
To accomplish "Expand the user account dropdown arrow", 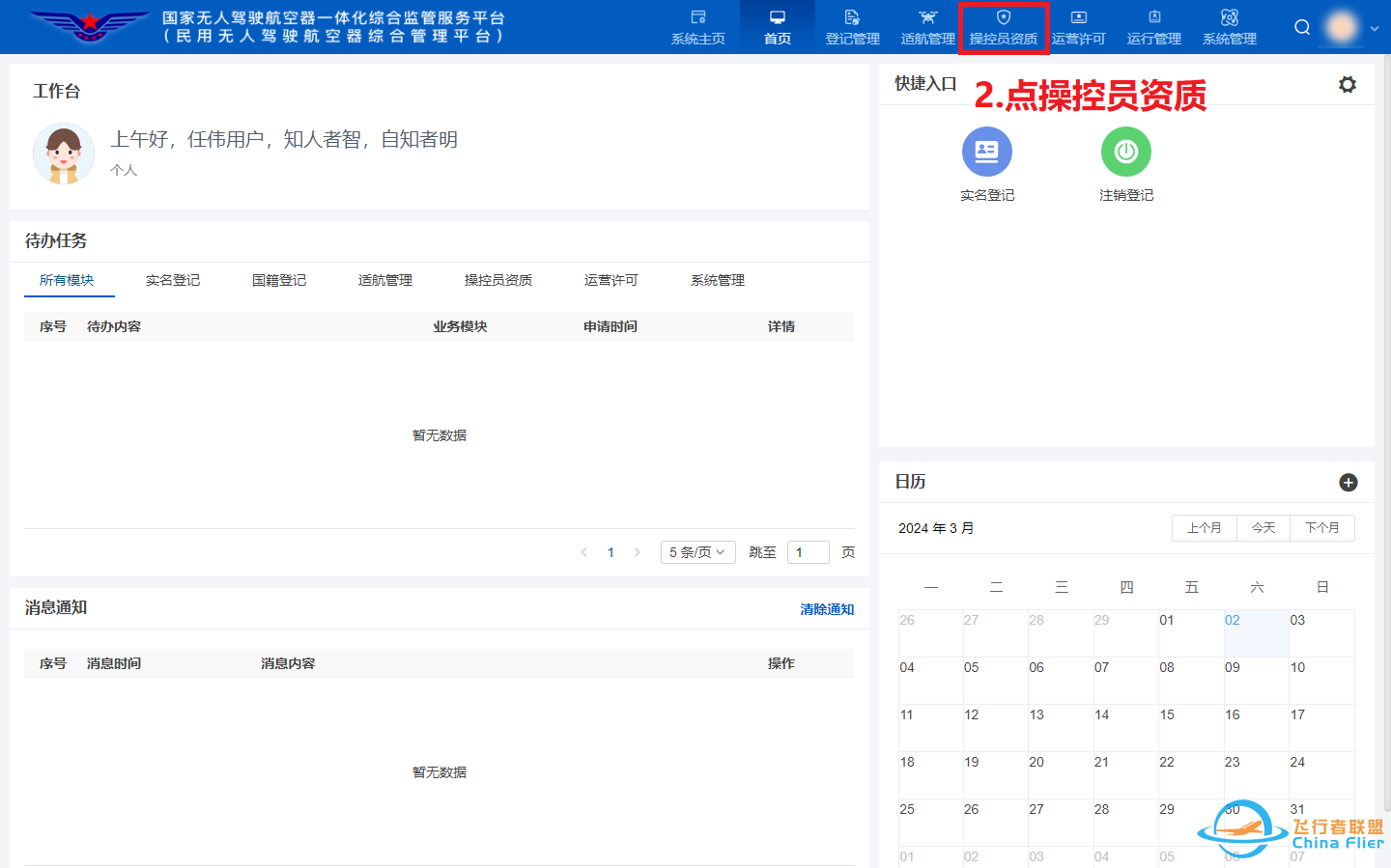I will pos(1375,28).
